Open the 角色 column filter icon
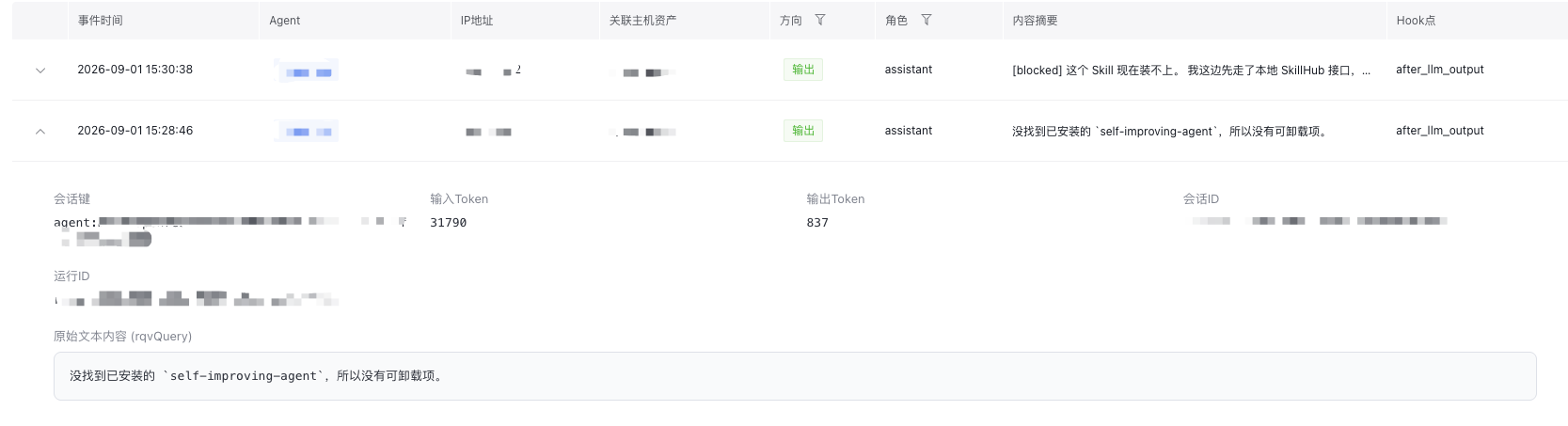This screenshot has height=426, width=1568. [927, 20]
